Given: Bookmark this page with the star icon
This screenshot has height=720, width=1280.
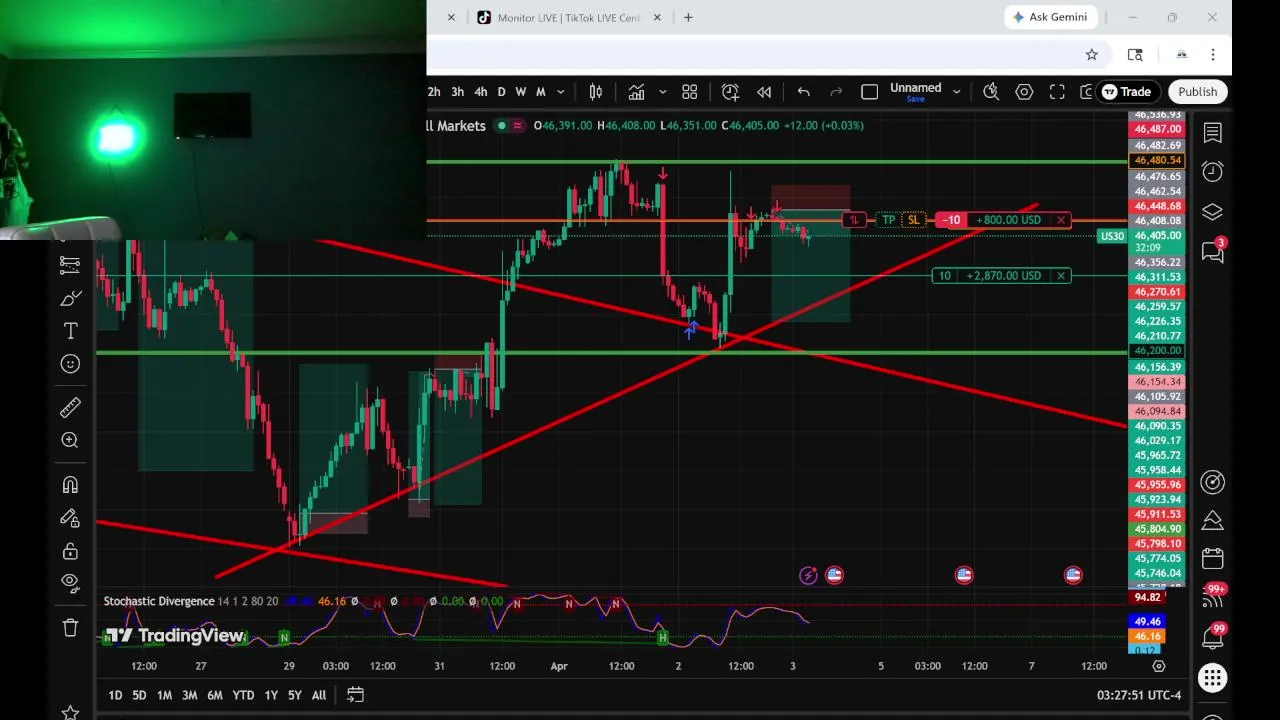Looking at the screenshot, I should coord(1092,55).
